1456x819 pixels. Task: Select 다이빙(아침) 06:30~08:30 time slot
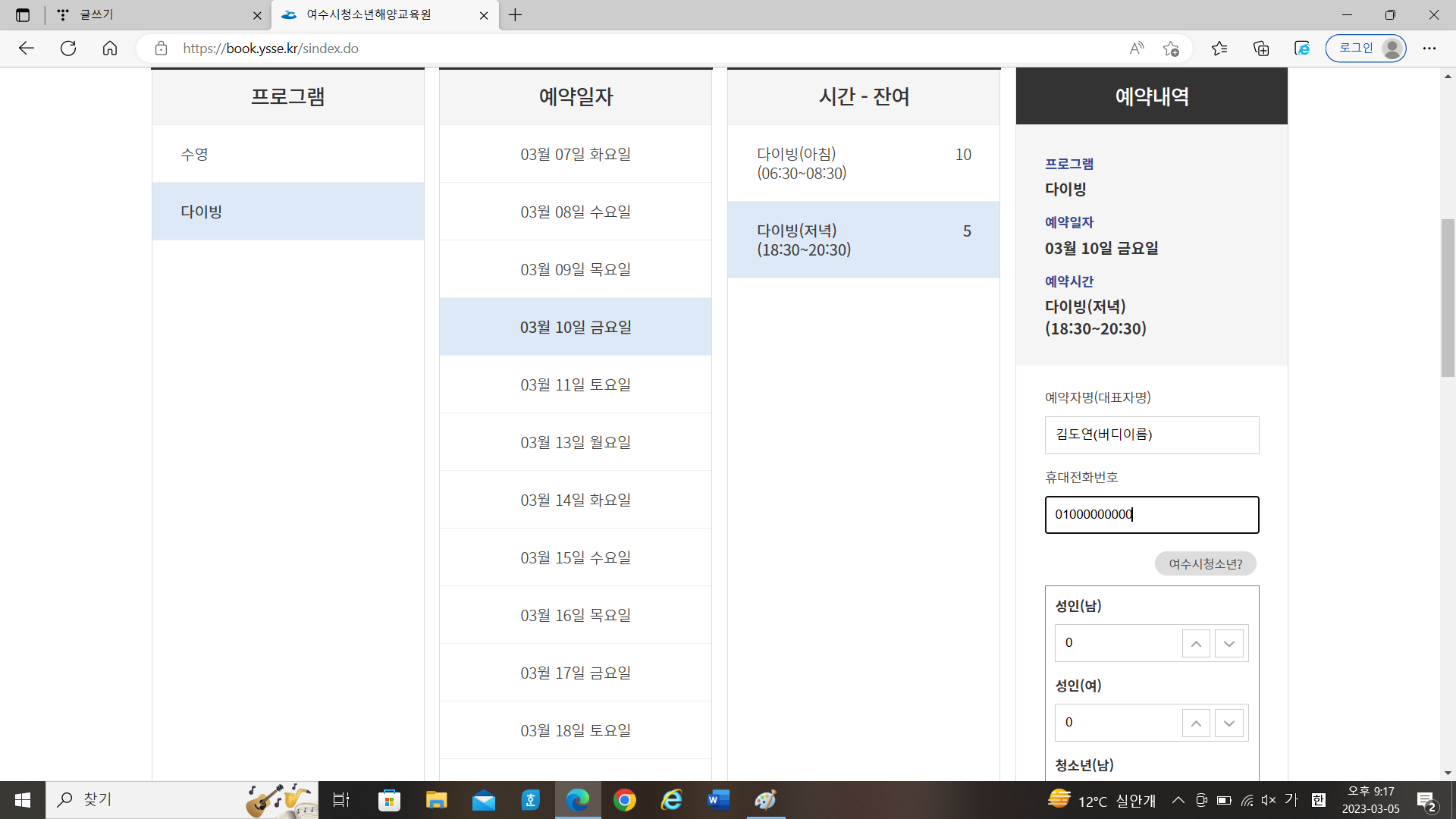click(864, 163)
